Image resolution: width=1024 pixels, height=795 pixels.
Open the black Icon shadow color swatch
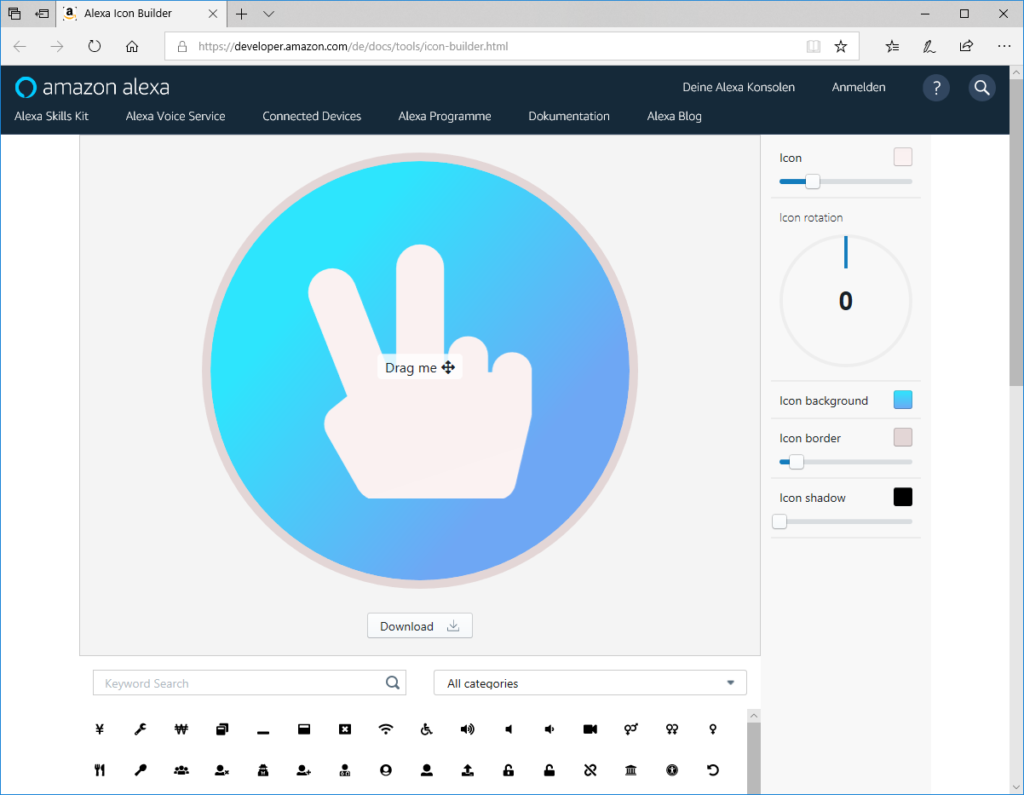click(x=902, y=497)
